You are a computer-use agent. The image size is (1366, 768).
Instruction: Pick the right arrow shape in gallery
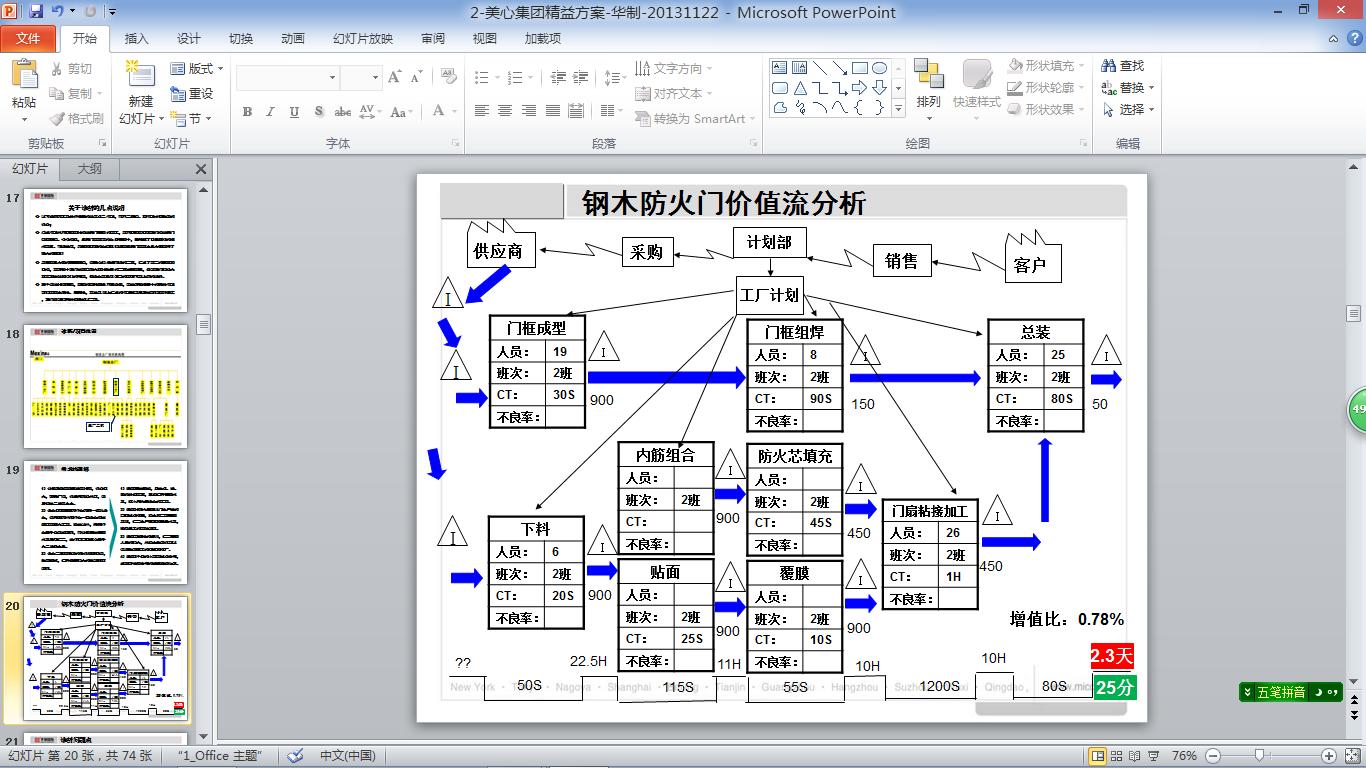[859, 88]
